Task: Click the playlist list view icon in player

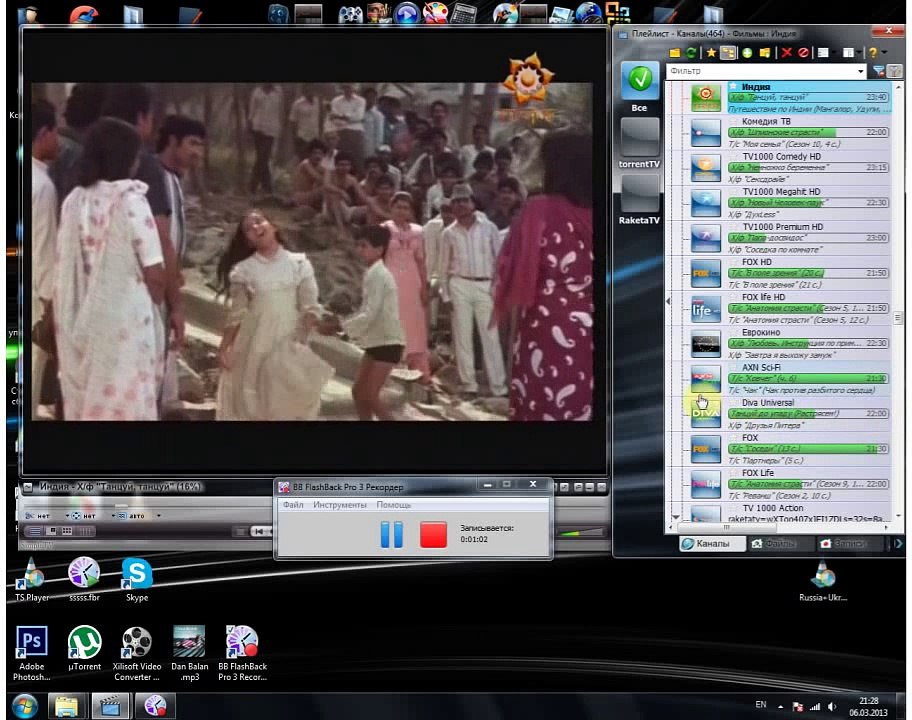Action: 35,531
